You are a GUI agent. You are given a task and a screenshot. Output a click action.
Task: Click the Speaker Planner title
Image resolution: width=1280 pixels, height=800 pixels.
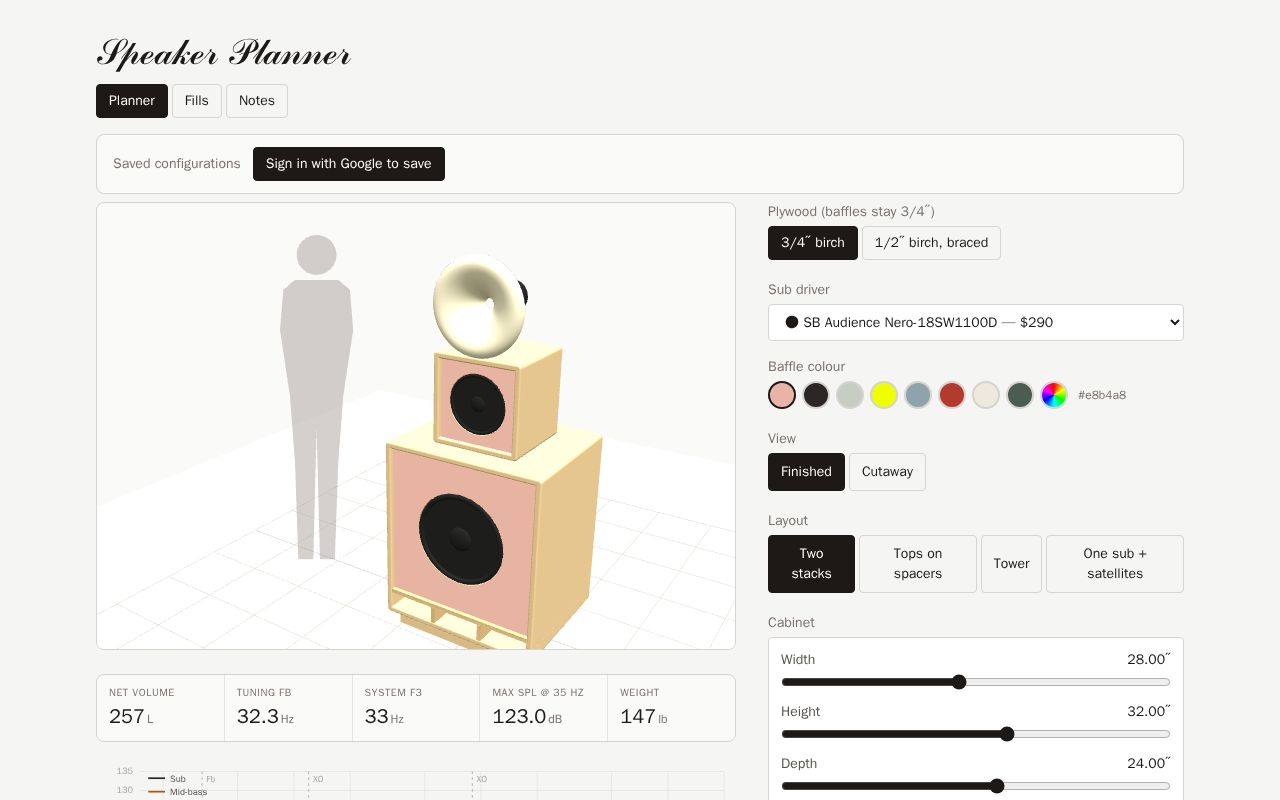tap(224, 54)
